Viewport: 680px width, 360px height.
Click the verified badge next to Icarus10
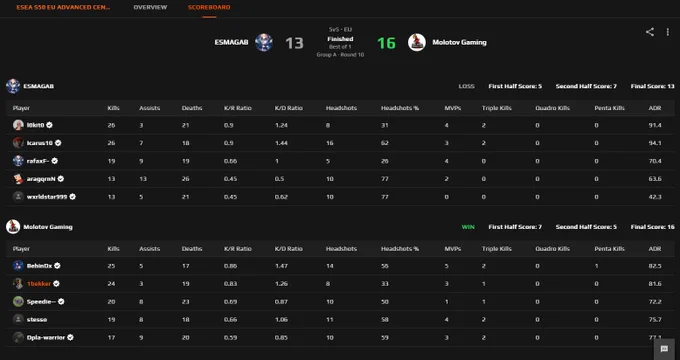click(x=58, y=143)
